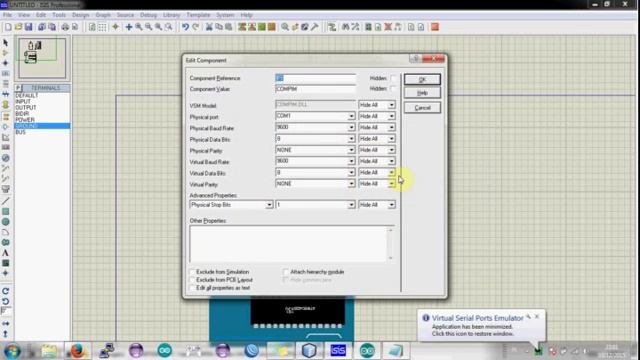
Task: Select POWER in terminals list
Action: point(25,120)
